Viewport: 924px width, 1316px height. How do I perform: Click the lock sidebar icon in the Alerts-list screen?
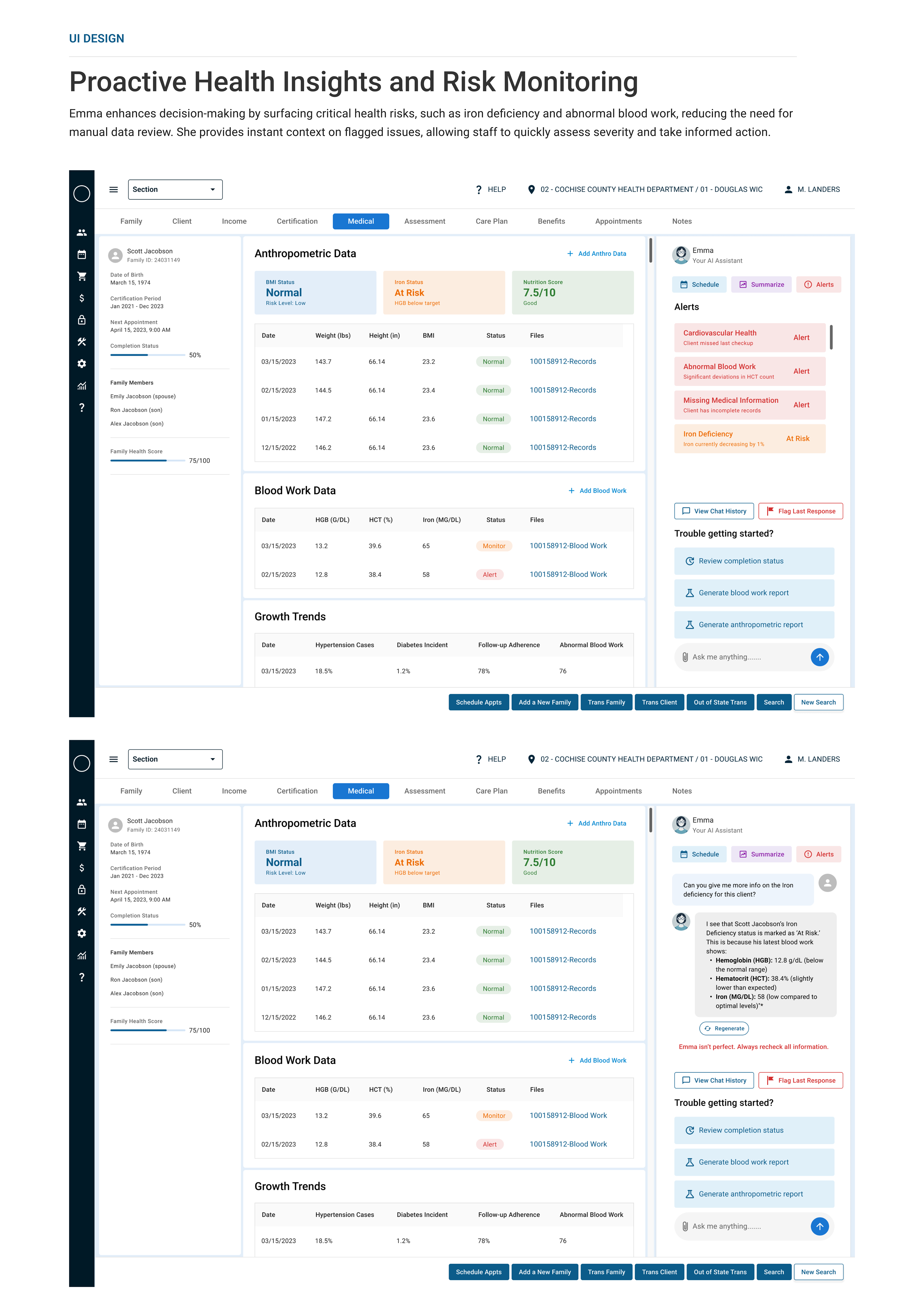pyautogui.click(x=81, y=320)
